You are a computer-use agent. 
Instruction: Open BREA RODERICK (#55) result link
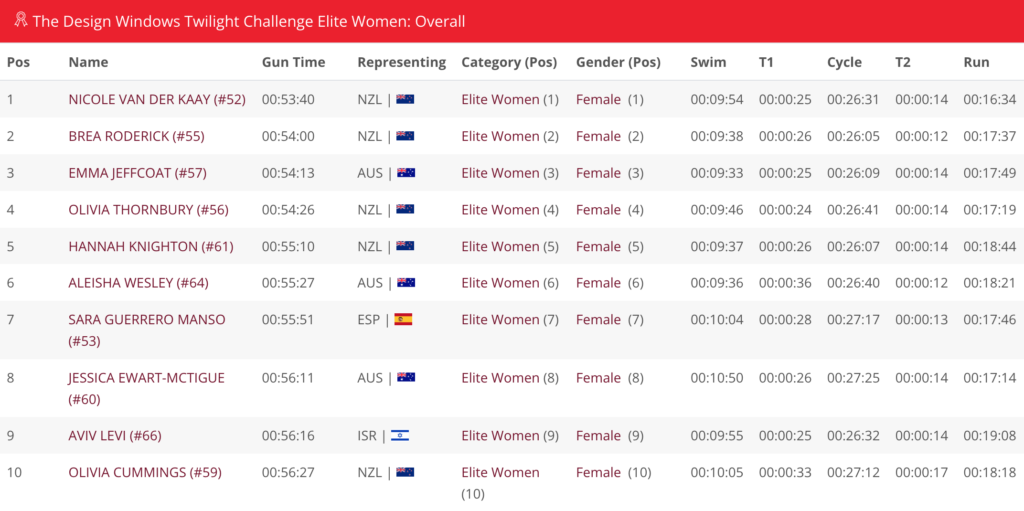click(136, 136)
